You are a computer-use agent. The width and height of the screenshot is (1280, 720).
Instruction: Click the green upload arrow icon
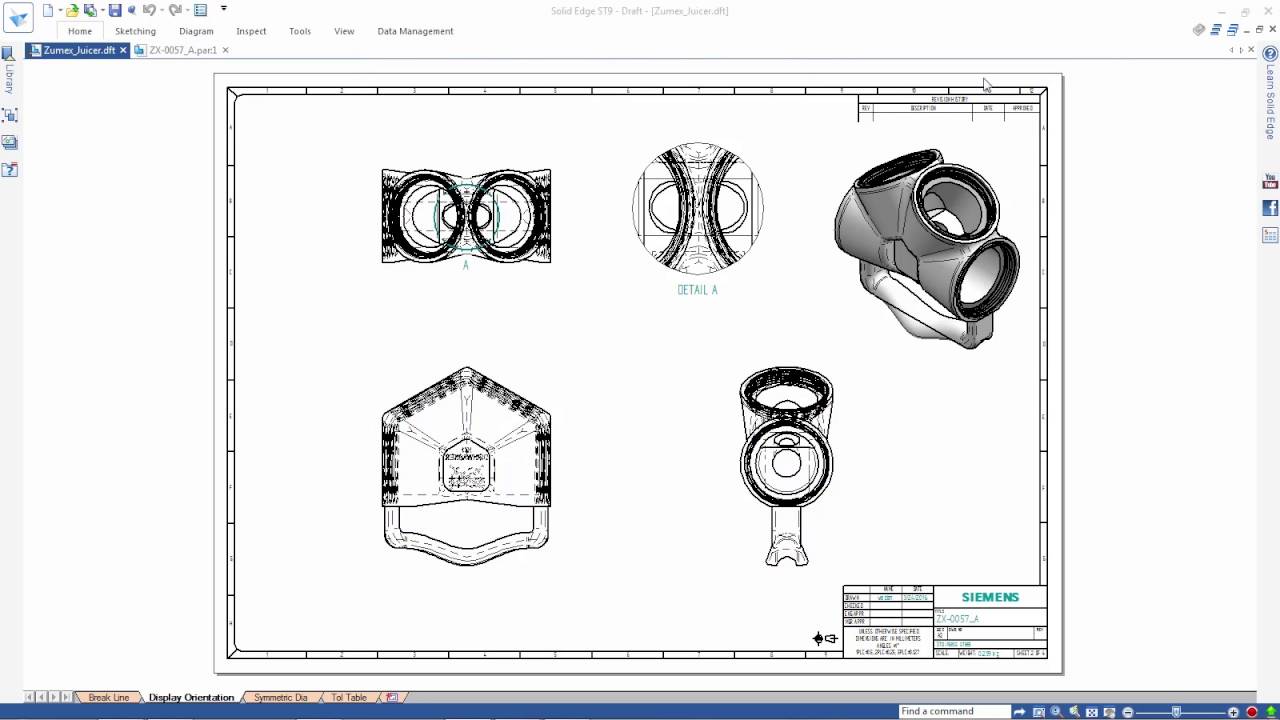coord(1270,712)
